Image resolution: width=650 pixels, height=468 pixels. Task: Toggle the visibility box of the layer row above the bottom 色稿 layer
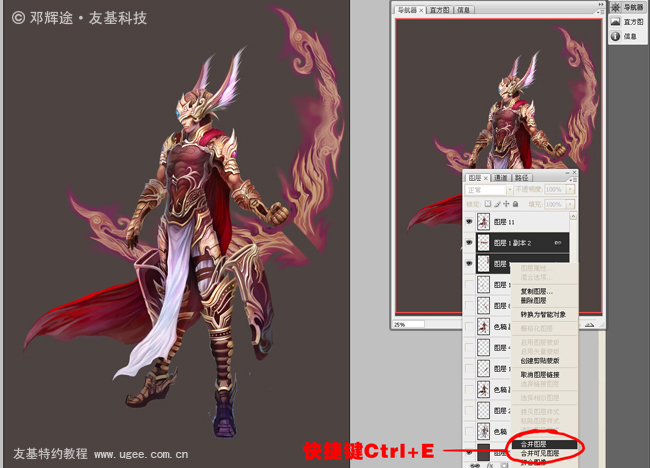(469, 410)
